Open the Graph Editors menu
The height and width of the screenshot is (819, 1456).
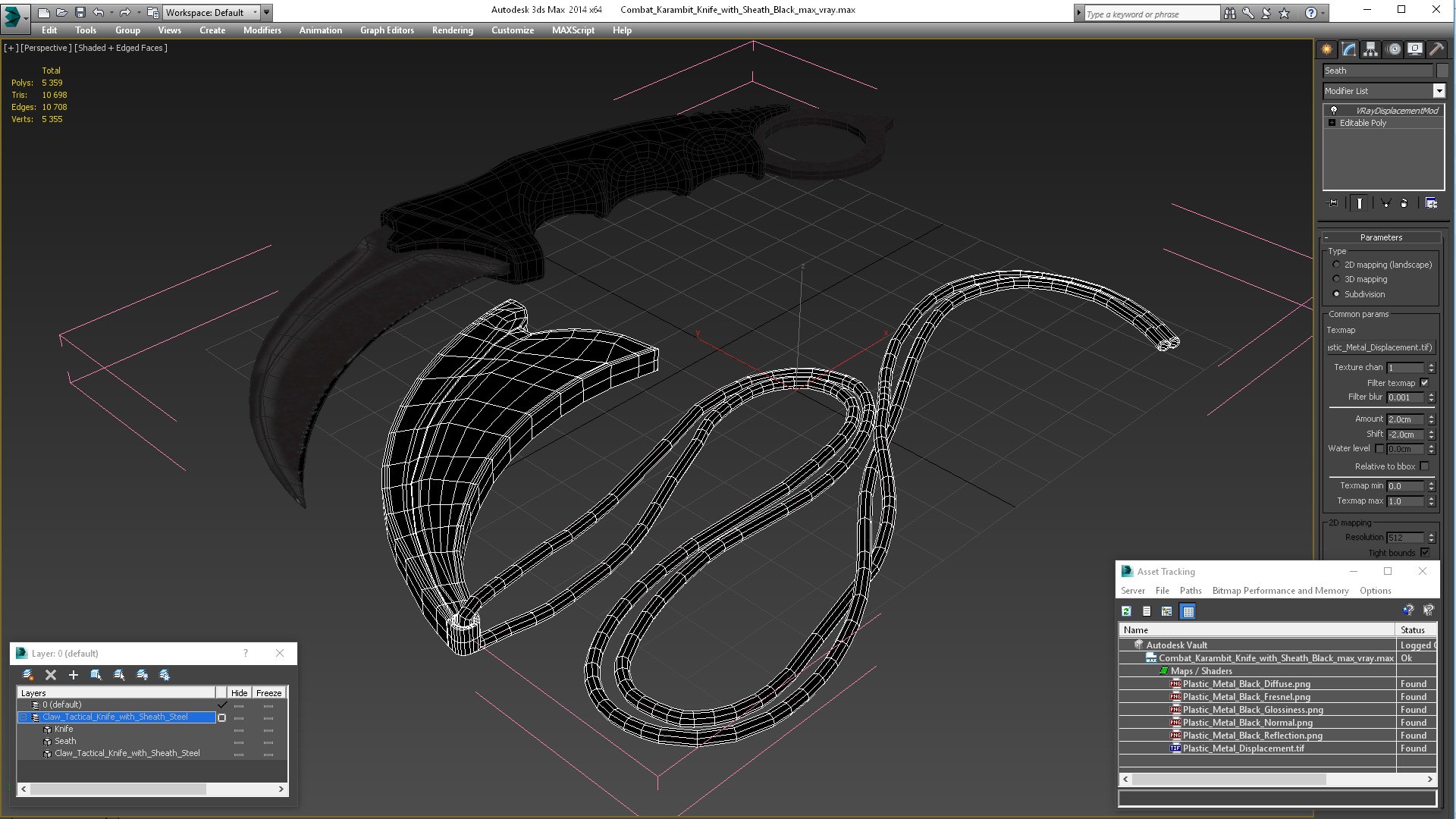pos(387,30)
